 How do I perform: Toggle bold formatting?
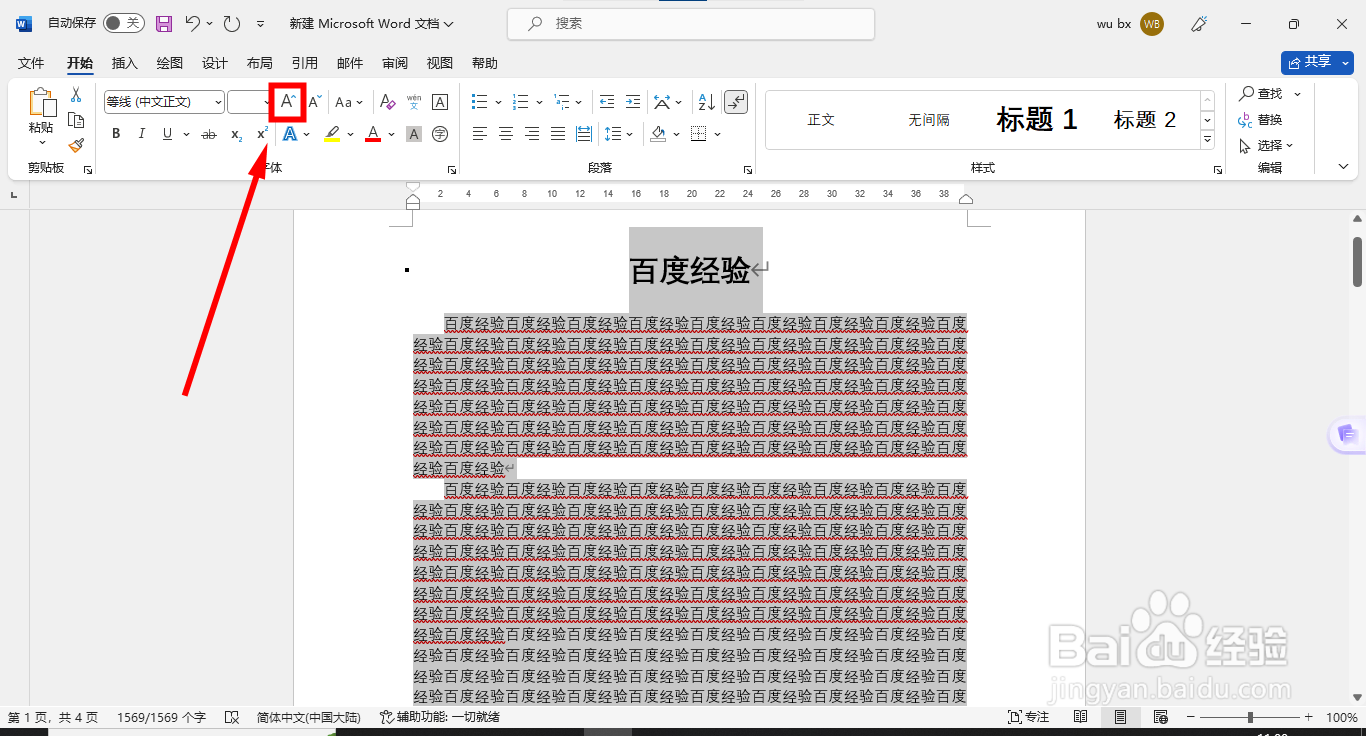click(x=116, y=134)
